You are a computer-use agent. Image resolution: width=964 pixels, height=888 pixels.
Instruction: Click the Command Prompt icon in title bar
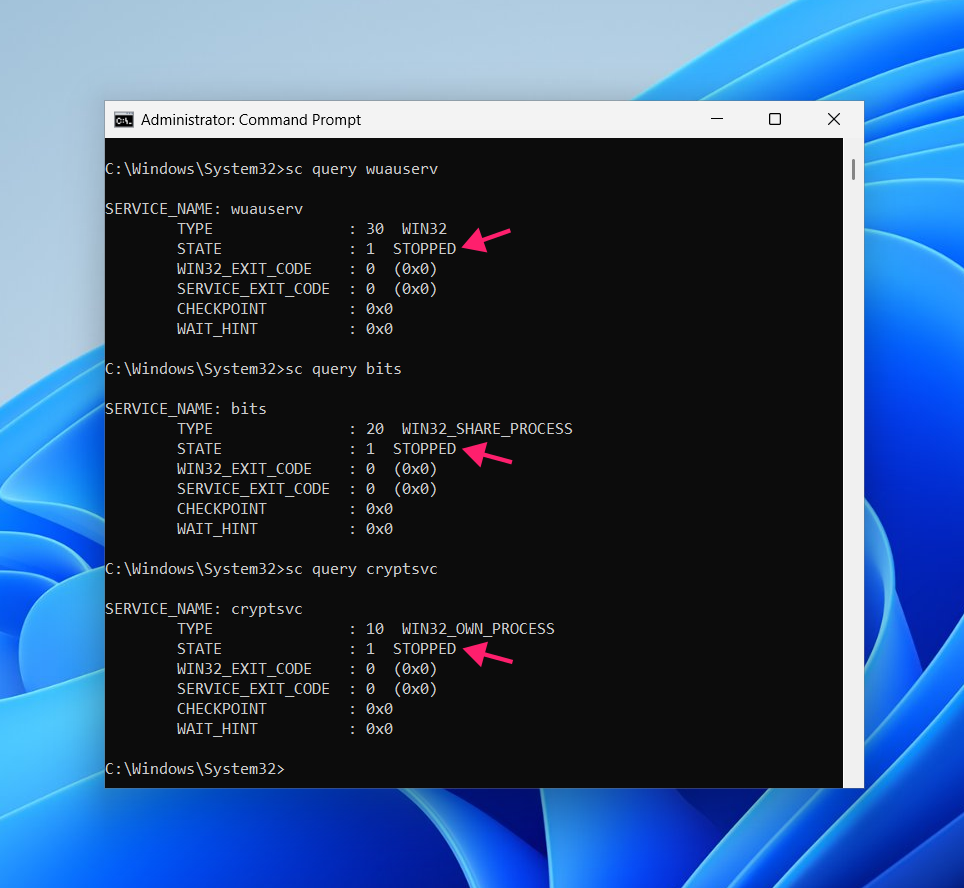pyautogui.click(x=124, y=120)
